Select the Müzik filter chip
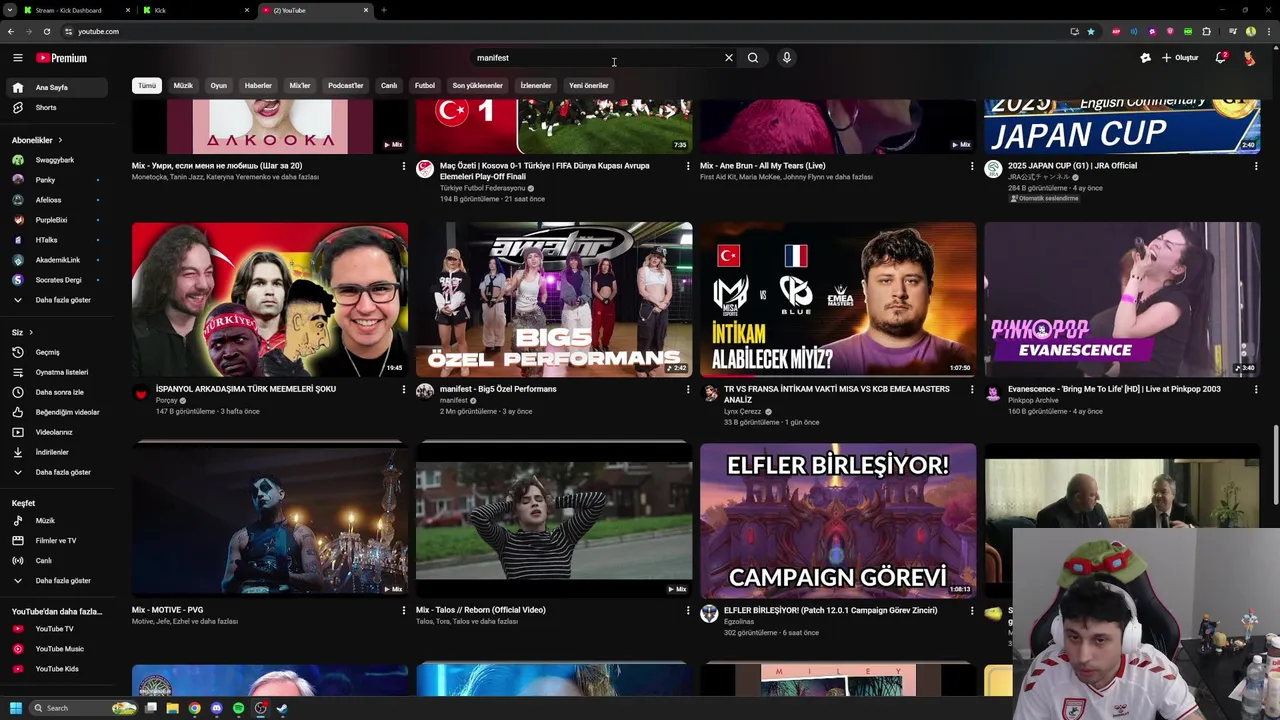The width and height of the screenshot is (1280, 720). click(x=183, y=86)
